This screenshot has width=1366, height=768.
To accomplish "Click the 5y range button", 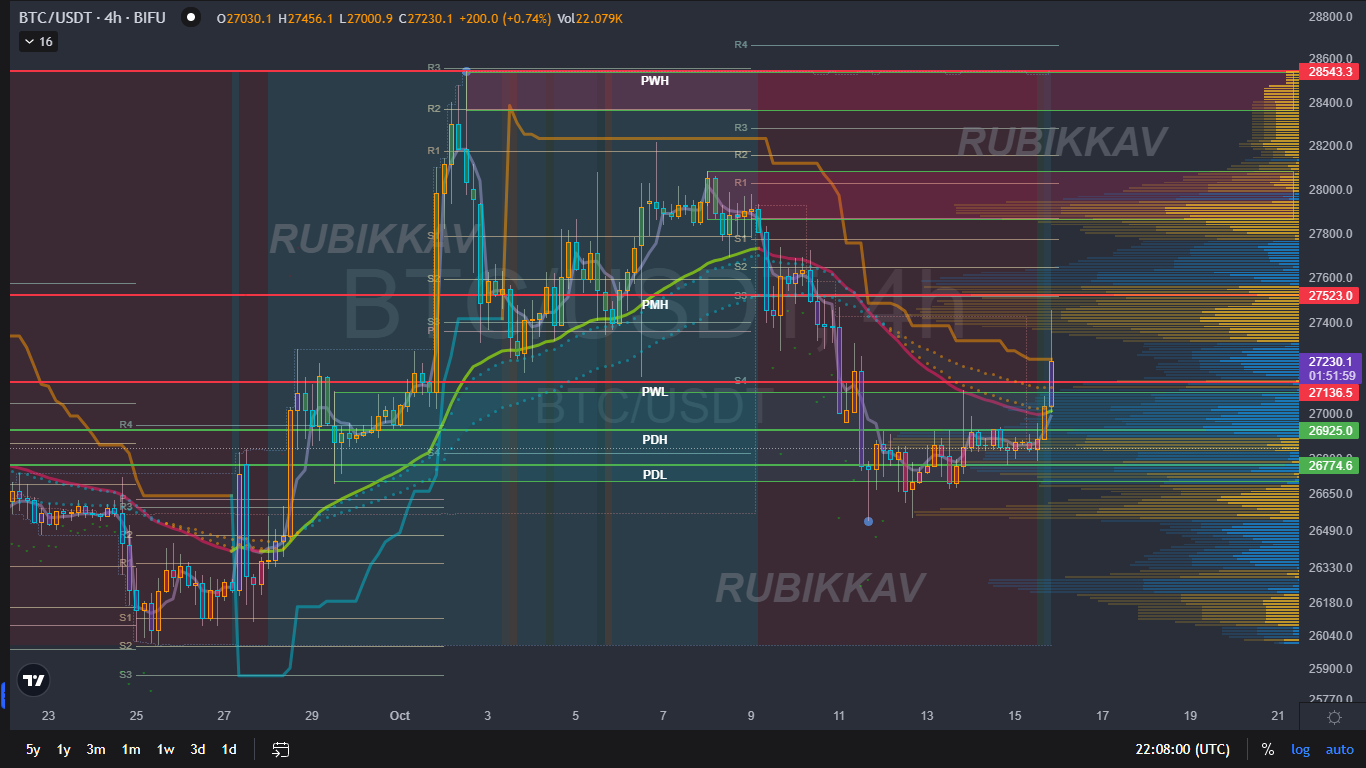I will pos(32,748).
